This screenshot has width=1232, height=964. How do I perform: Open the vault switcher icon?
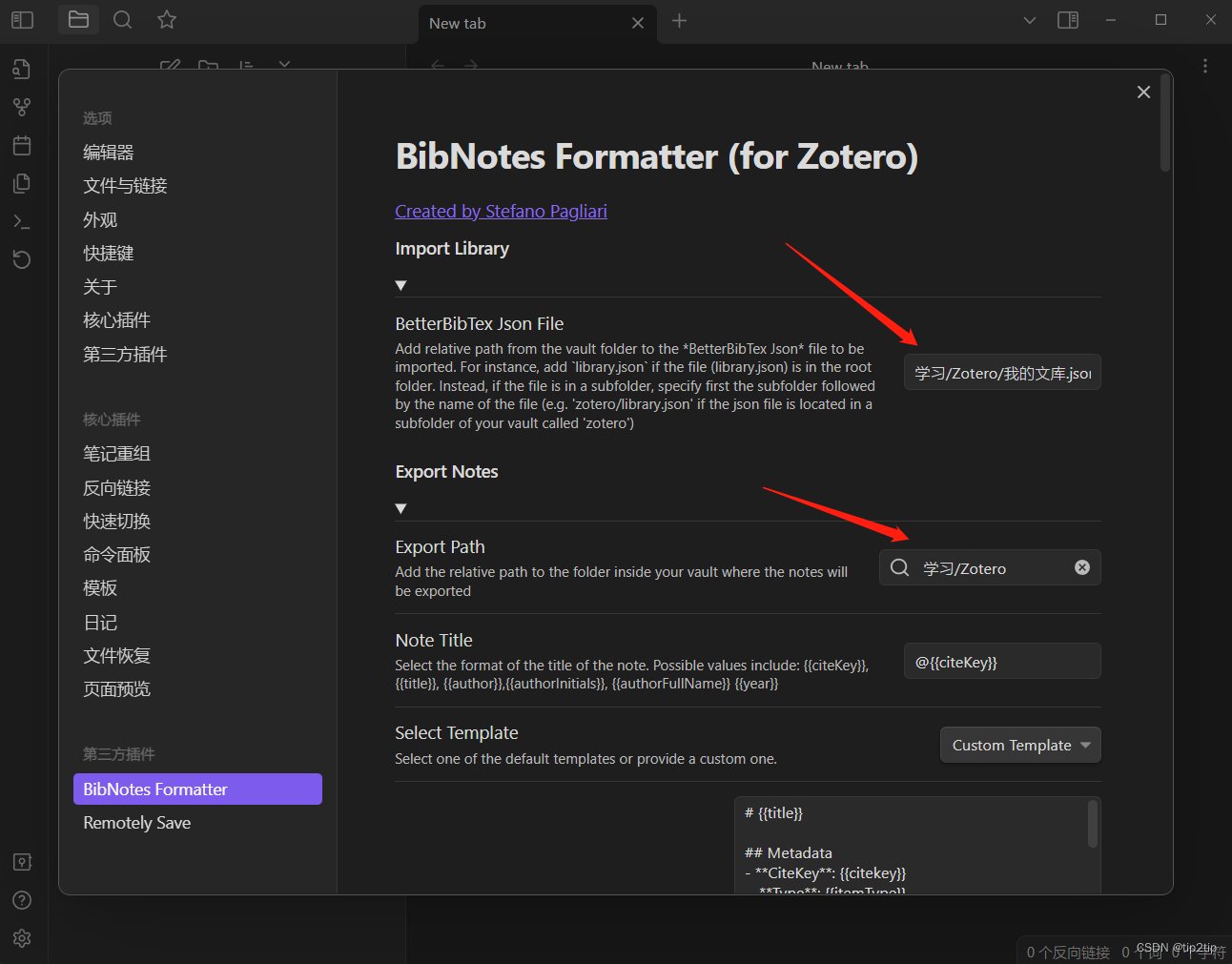click(x=22, y=862)
